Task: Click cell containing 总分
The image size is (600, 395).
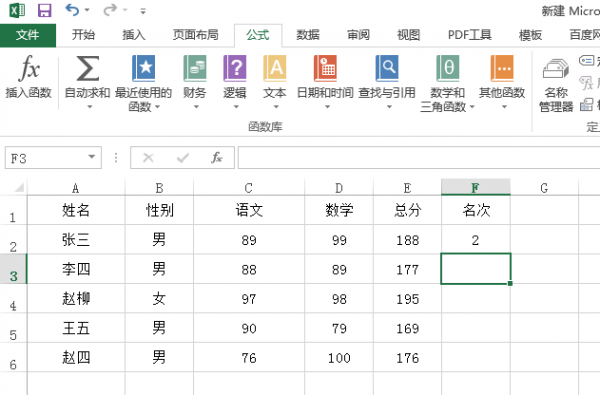Action: 407,210
